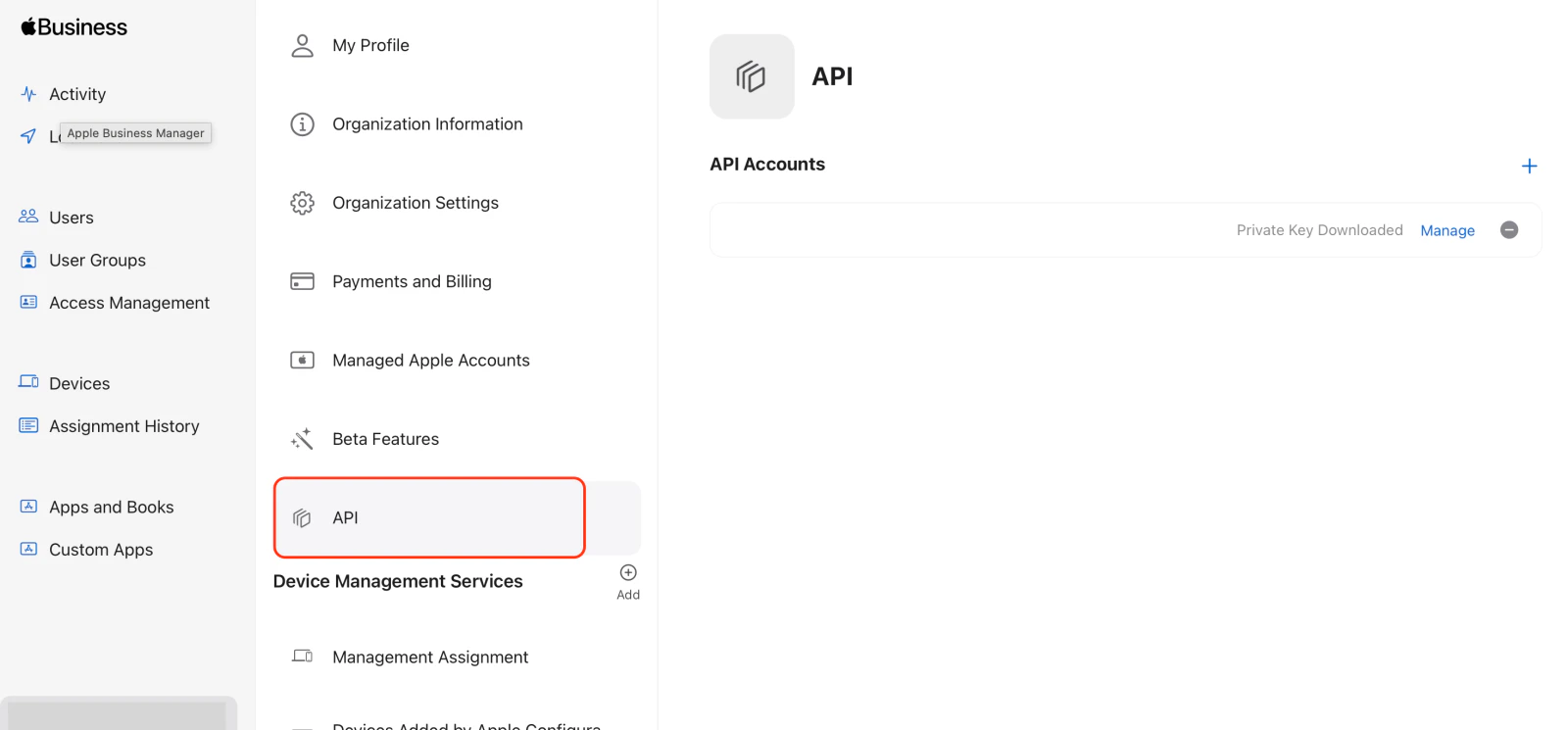Click the Private Key Downloaded status text
Screen dimensions: 1568x730
point(1319,230)
